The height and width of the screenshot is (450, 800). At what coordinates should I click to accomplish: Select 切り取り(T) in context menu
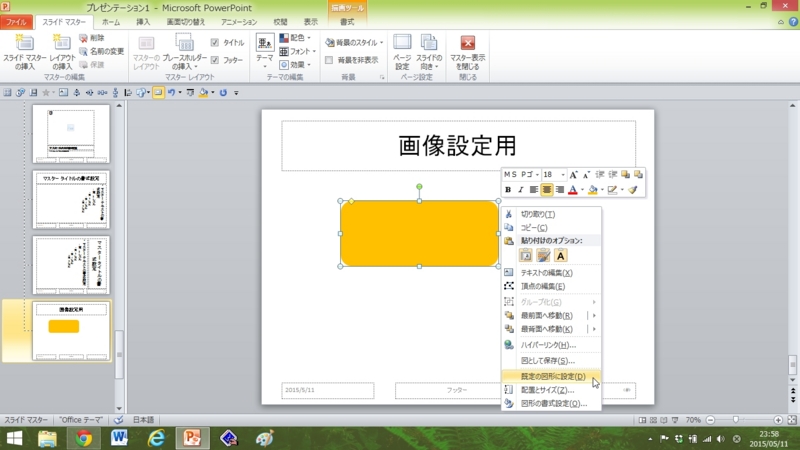click(551, 214)
